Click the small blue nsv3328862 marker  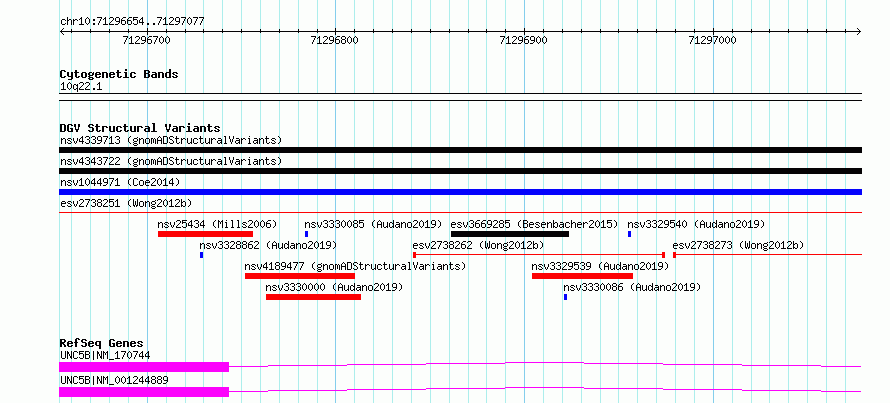point(201,255)
